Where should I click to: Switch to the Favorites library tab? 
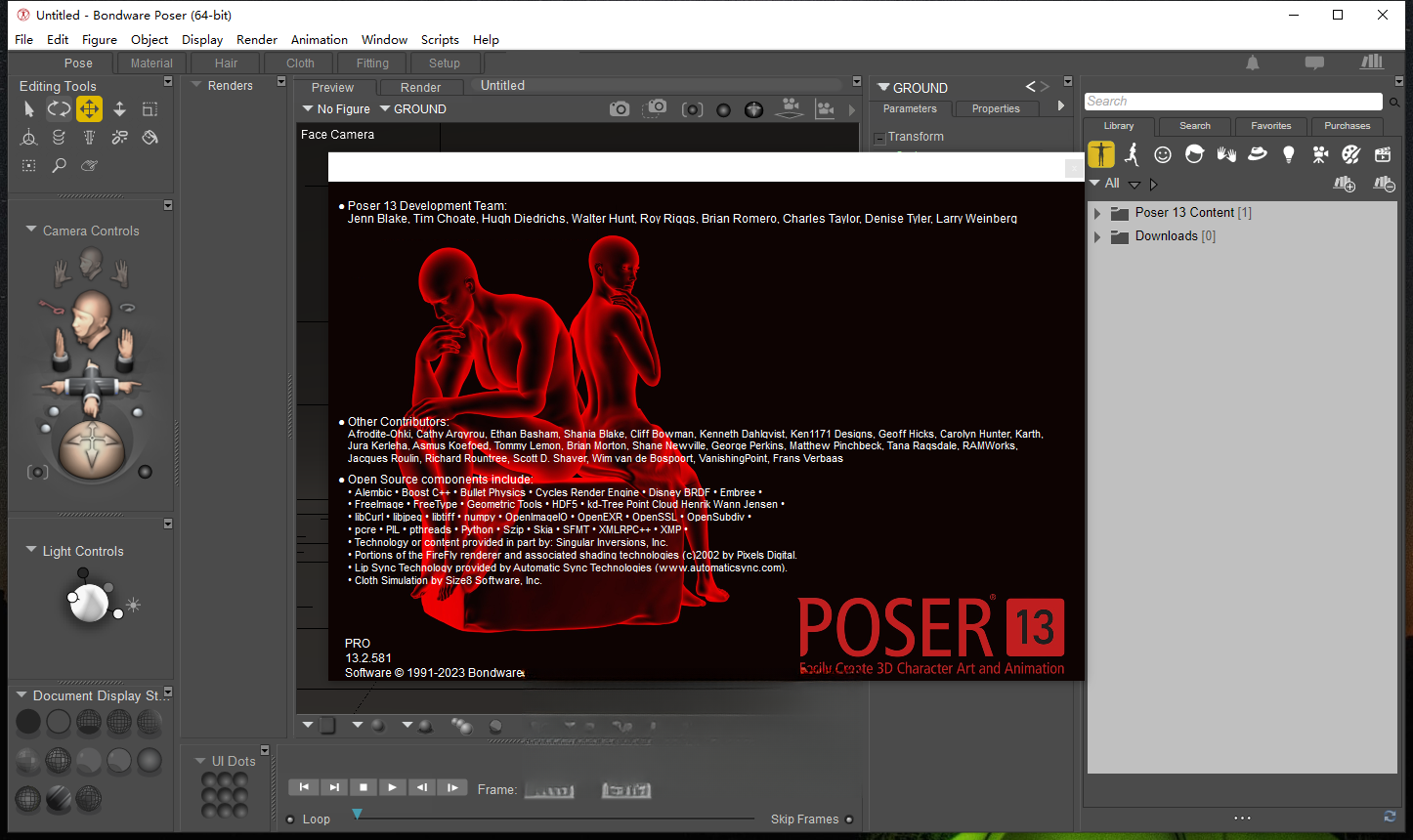click(x=1270, y=126)
